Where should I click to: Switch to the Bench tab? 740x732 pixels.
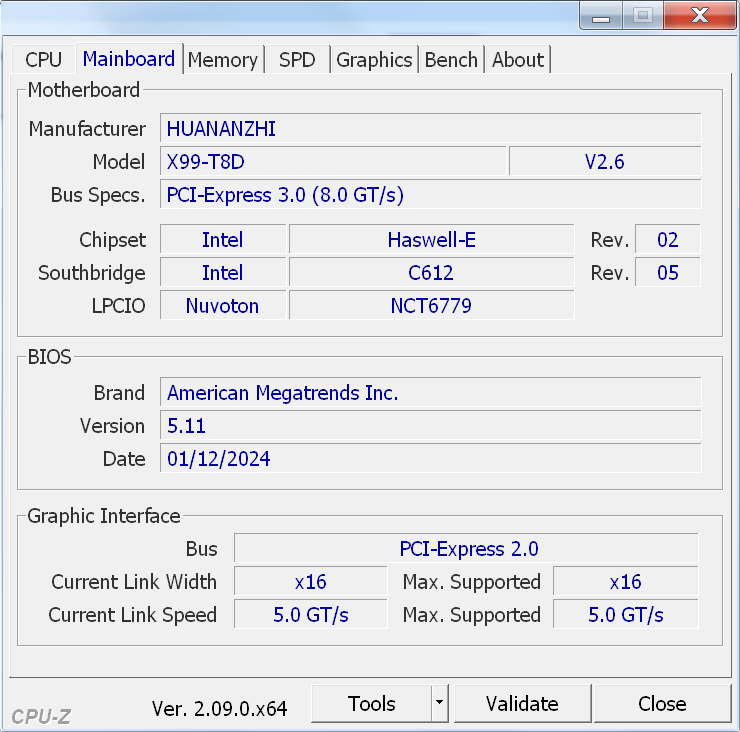pyautogui.click(x=451, y=60)
